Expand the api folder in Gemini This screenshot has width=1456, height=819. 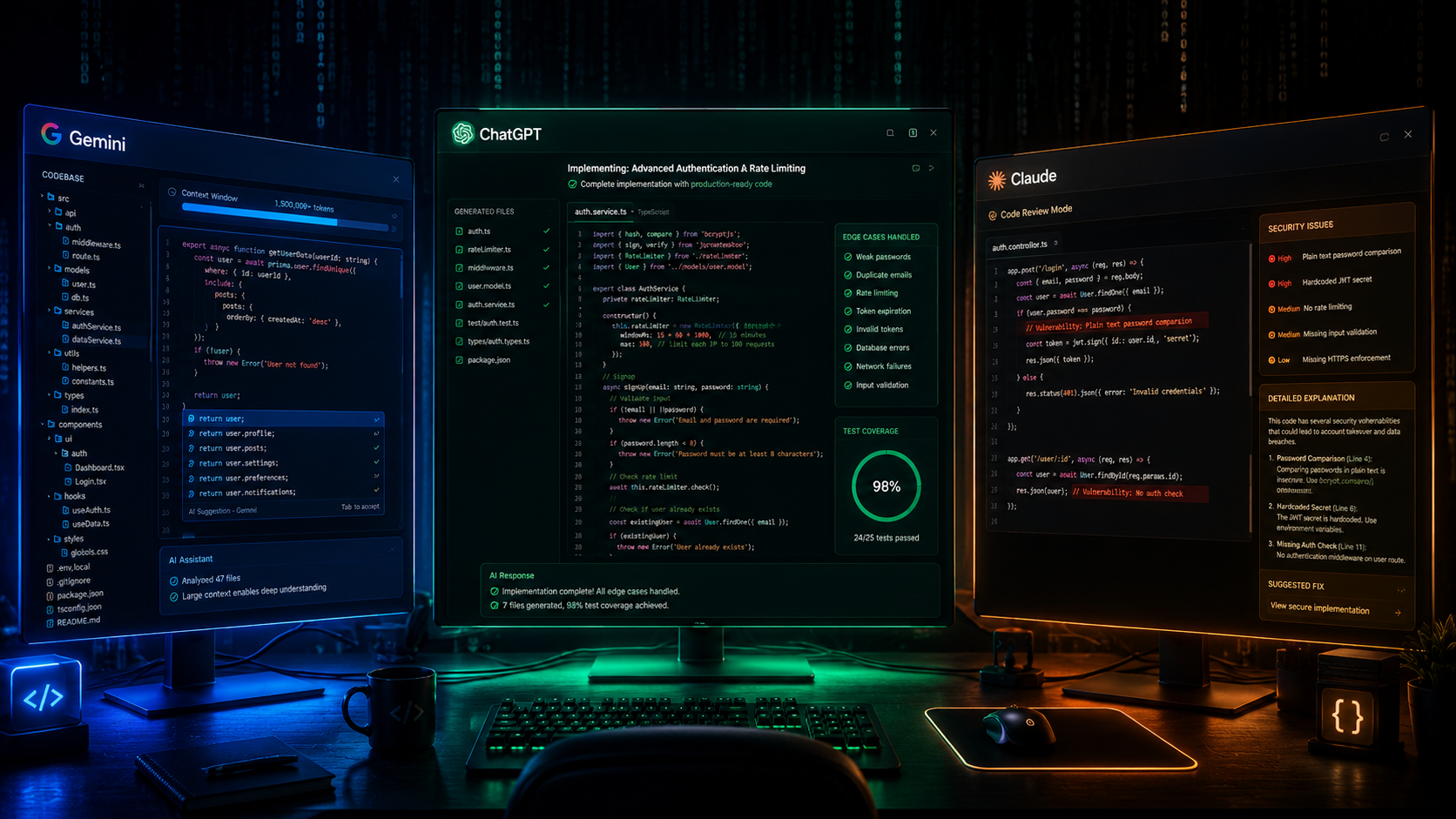click(x=50, y=211)
